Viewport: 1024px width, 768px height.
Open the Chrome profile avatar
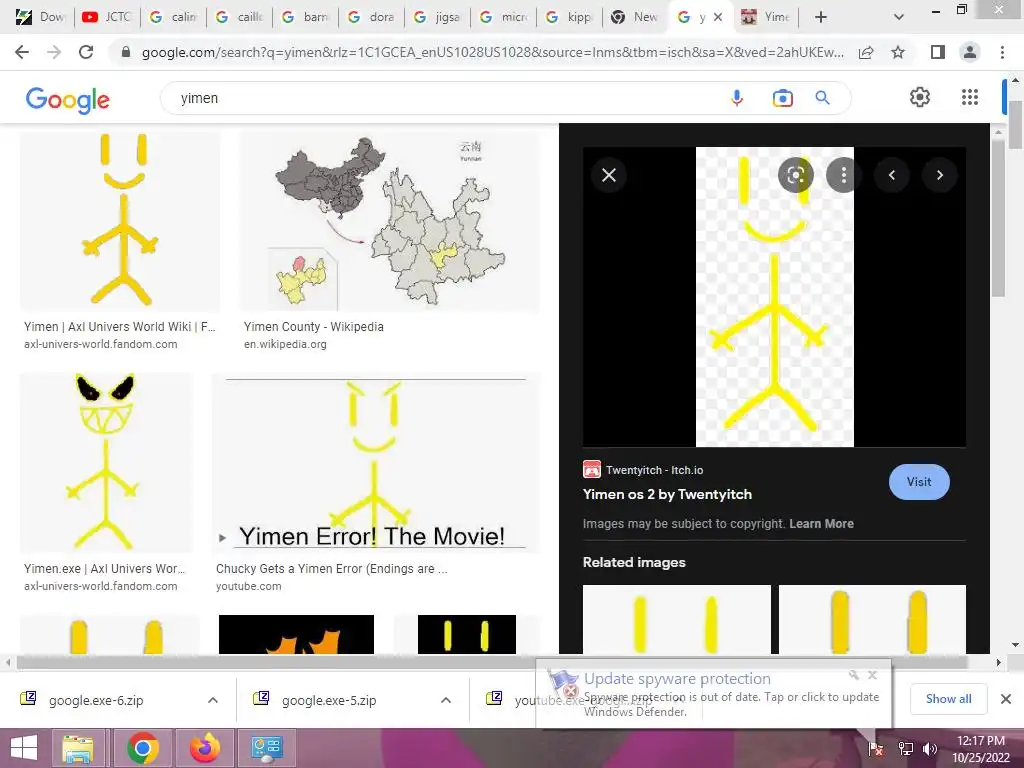[x=970, y=52]
